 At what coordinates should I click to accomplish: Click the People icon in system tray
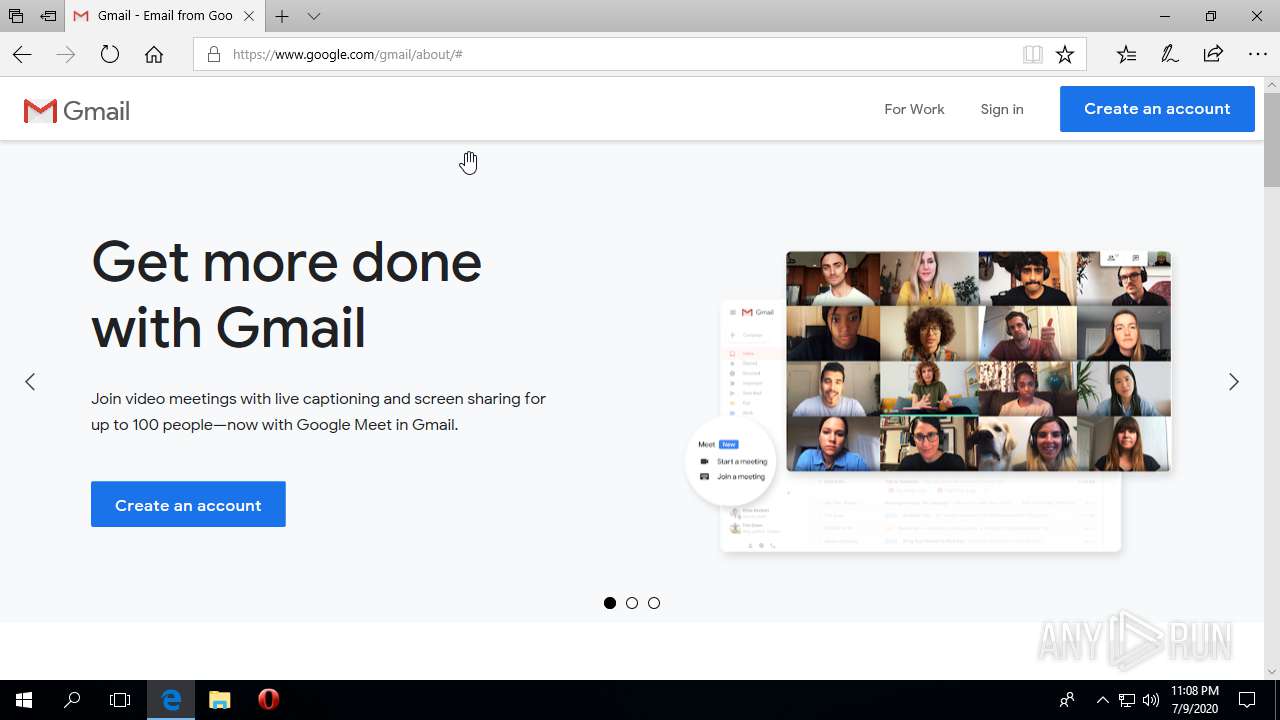(x=1067, y=700)
